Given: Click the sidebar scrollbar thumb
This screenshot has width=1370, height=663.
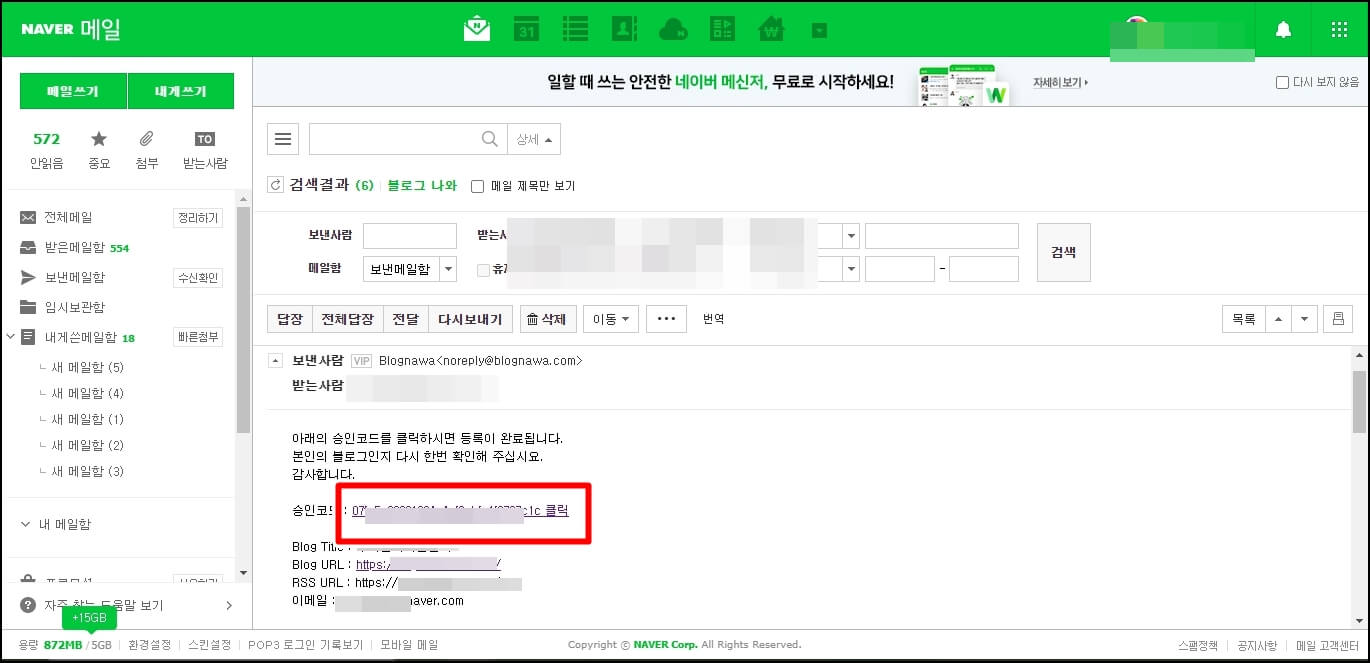Looking at the screenshot, I should pyautogui.click(x=243, y=320).
